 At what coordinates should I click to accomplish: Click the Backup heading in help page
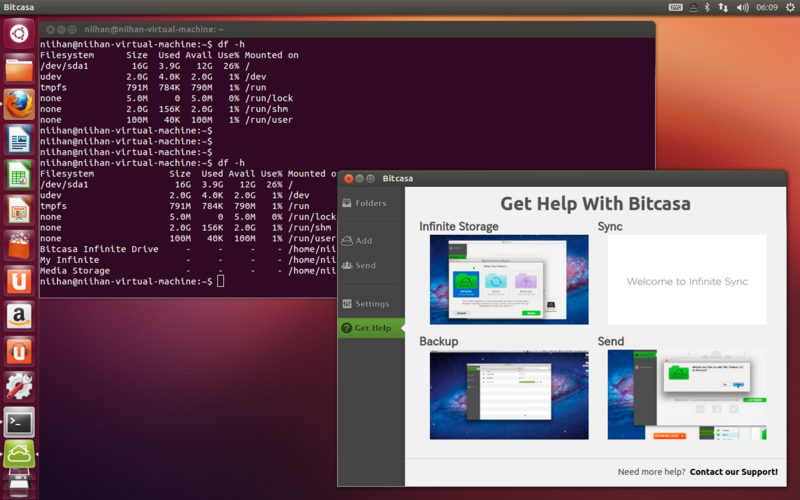pos(439,341)
